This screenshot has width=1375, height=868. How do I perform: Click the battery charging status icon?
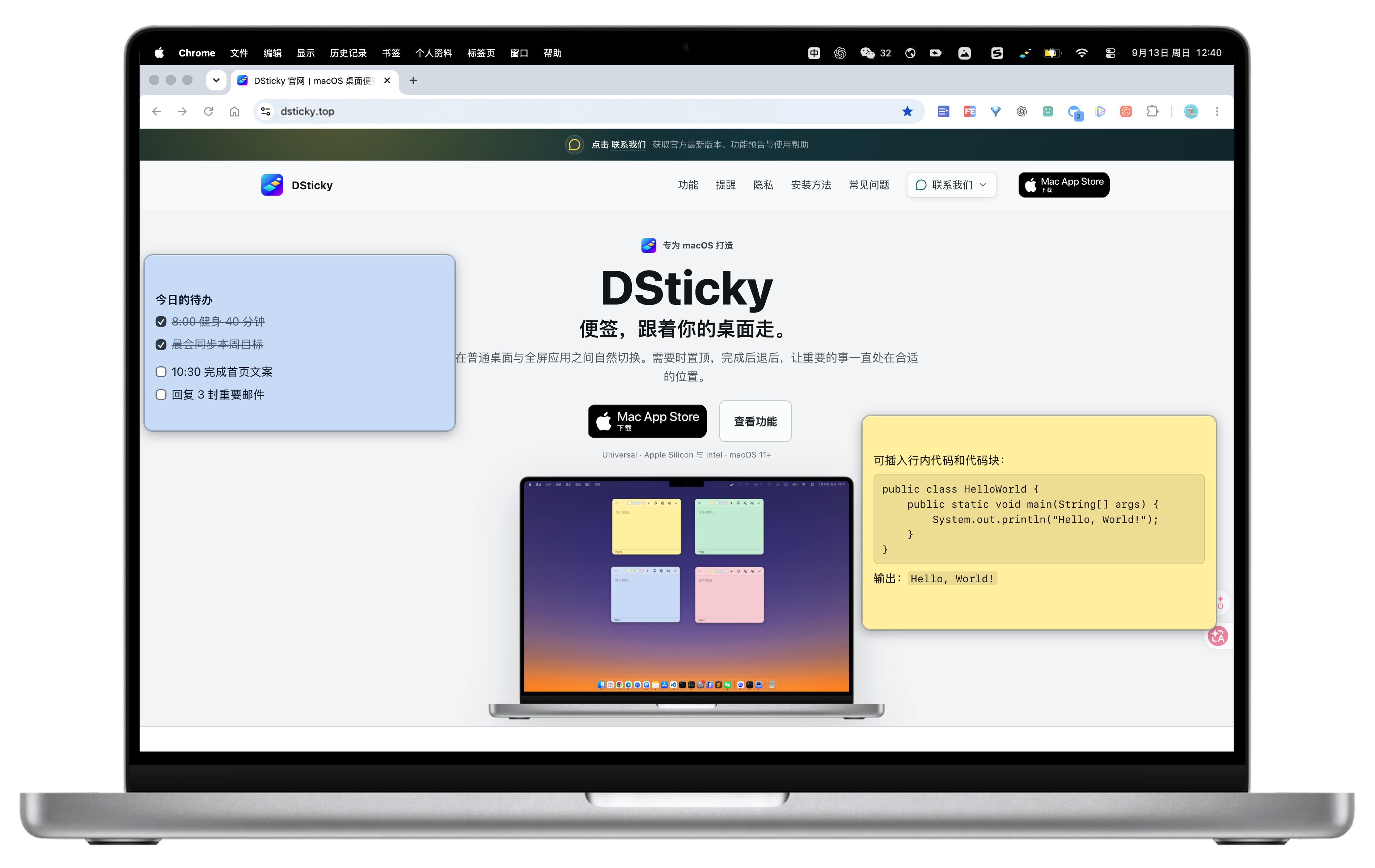tap(1052, 53)
